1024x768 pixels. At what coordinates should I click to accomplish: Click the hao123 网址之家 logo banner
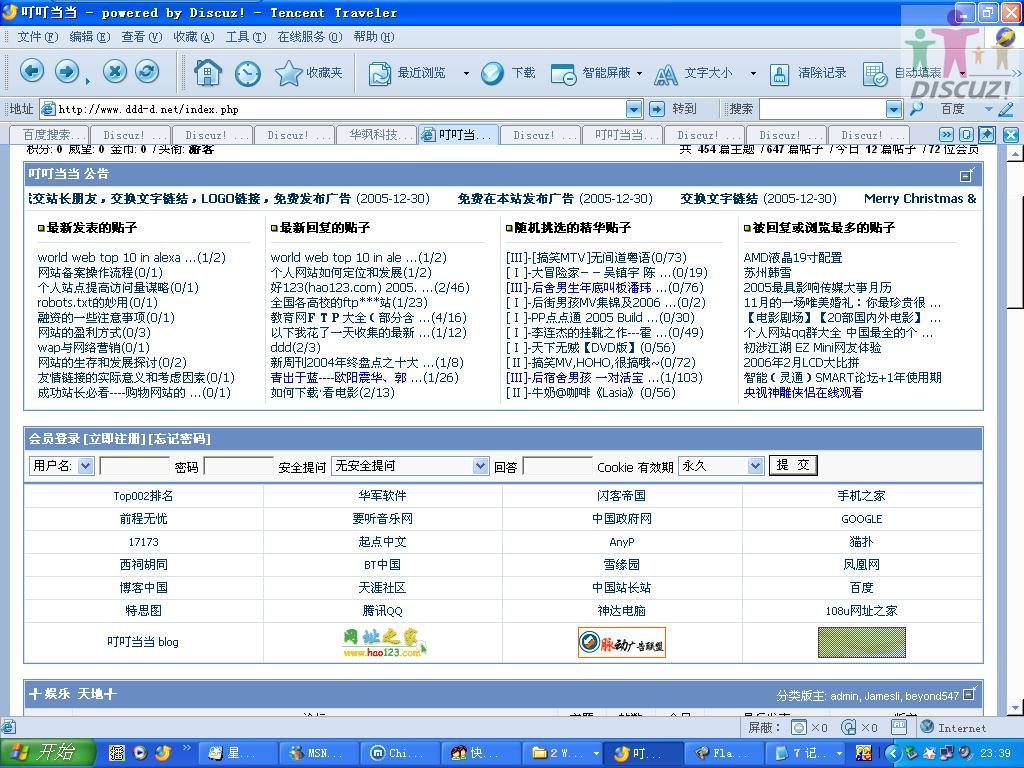[x=383, y=643]
